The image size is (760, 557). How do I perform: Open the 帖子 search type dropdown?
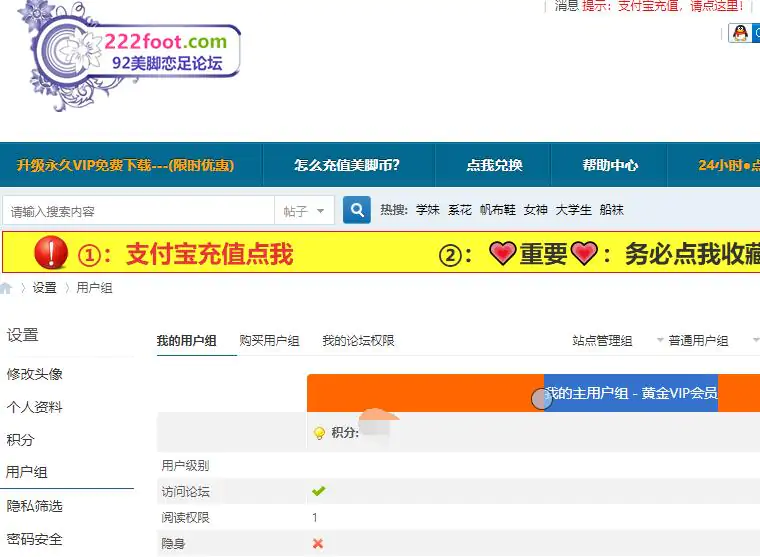[x=304, y=211]
